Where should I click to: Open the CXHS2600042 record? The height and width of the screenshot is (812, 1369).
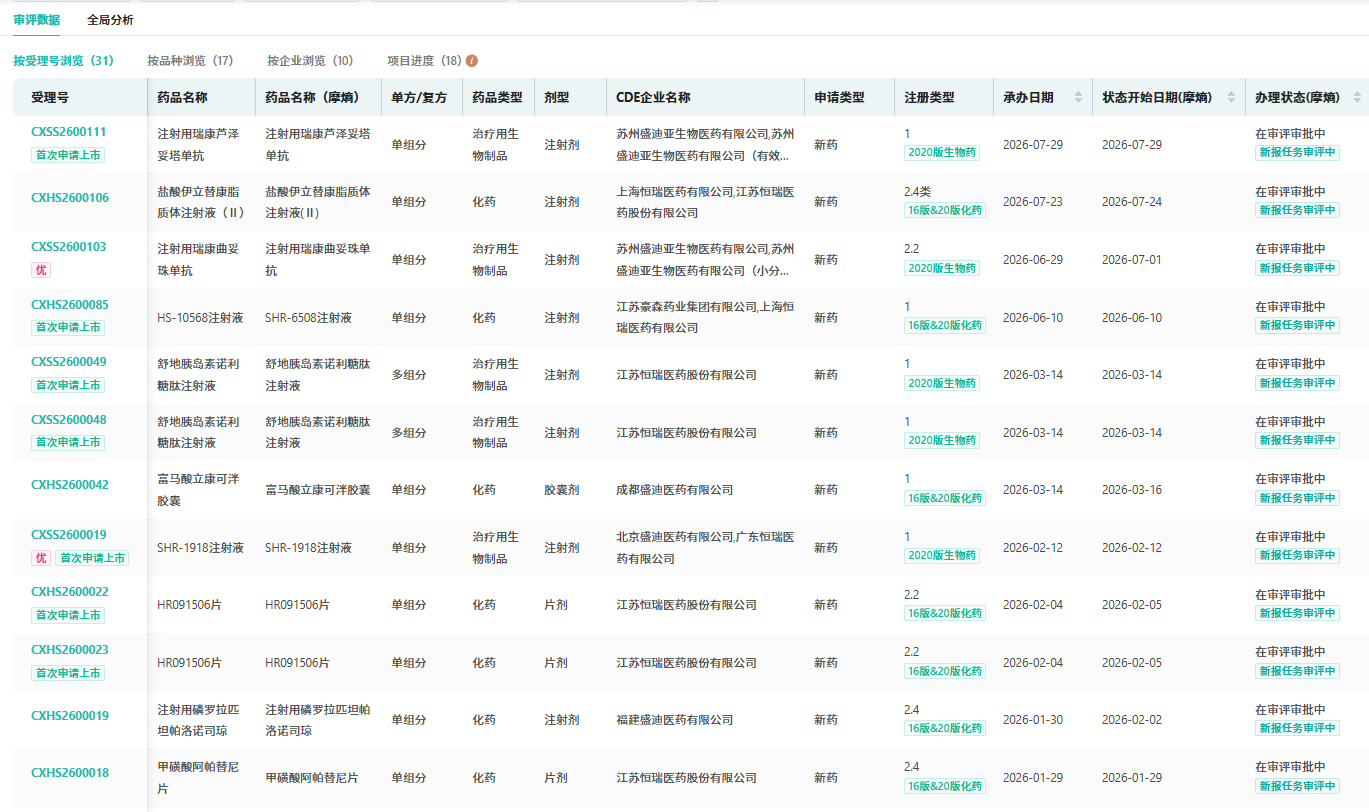pyautogui.click(x=70, y=485)
